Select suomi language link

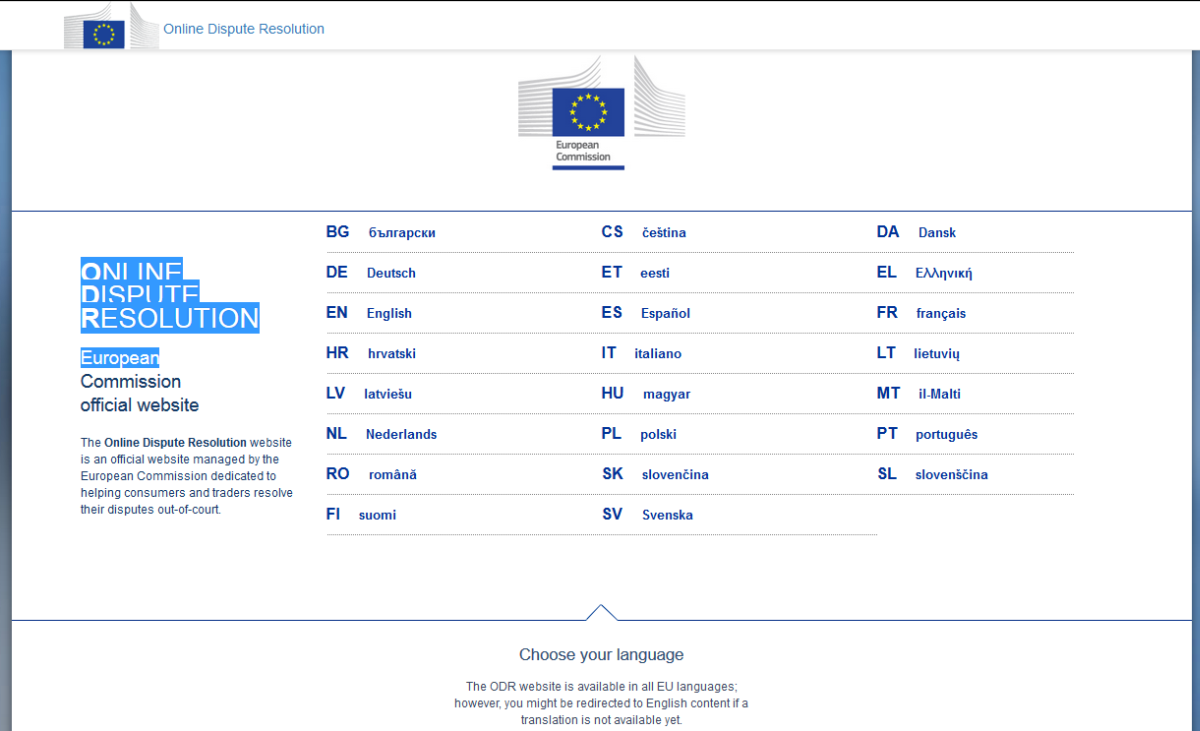[x=377, y=515]
